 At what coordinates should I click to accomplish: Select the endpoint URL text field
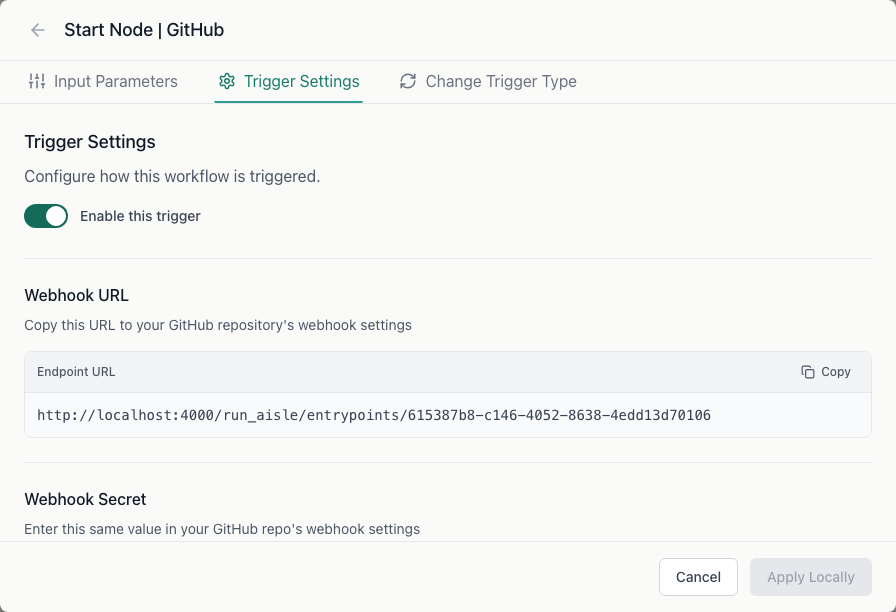tap(447, 414)
